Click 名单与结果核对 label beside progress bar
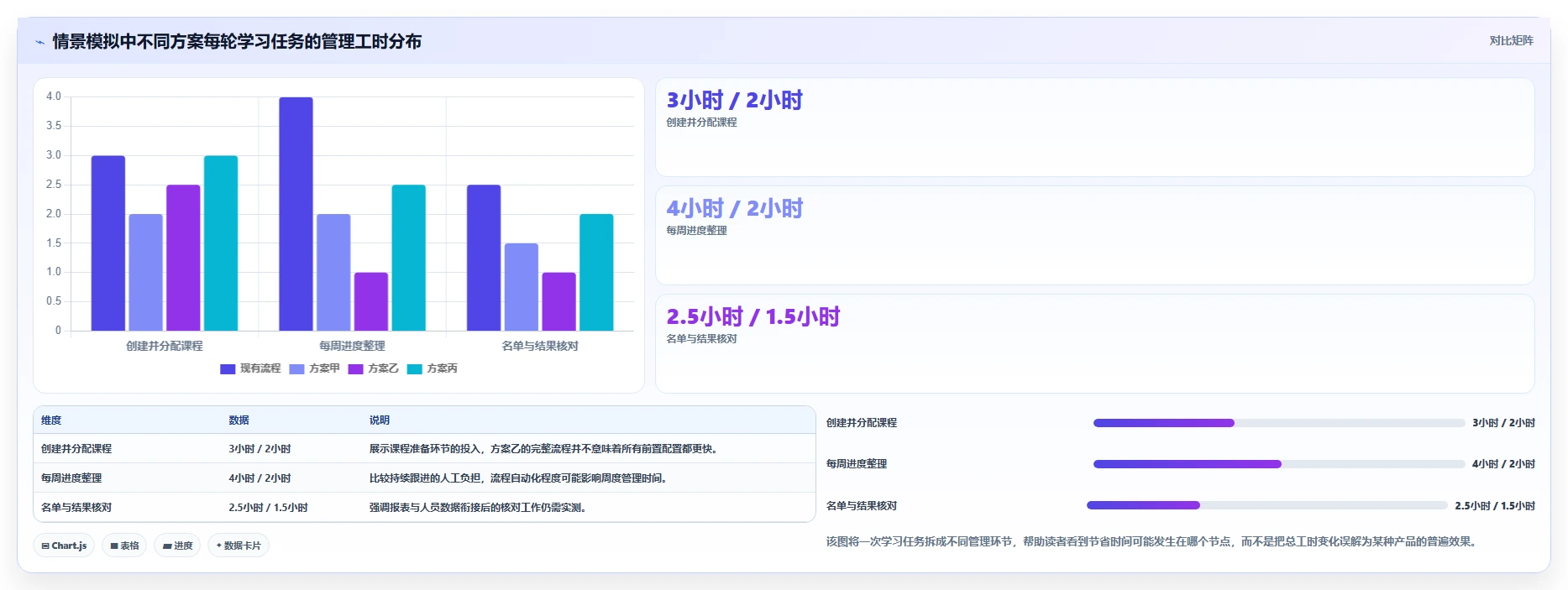 click(862, 506)
